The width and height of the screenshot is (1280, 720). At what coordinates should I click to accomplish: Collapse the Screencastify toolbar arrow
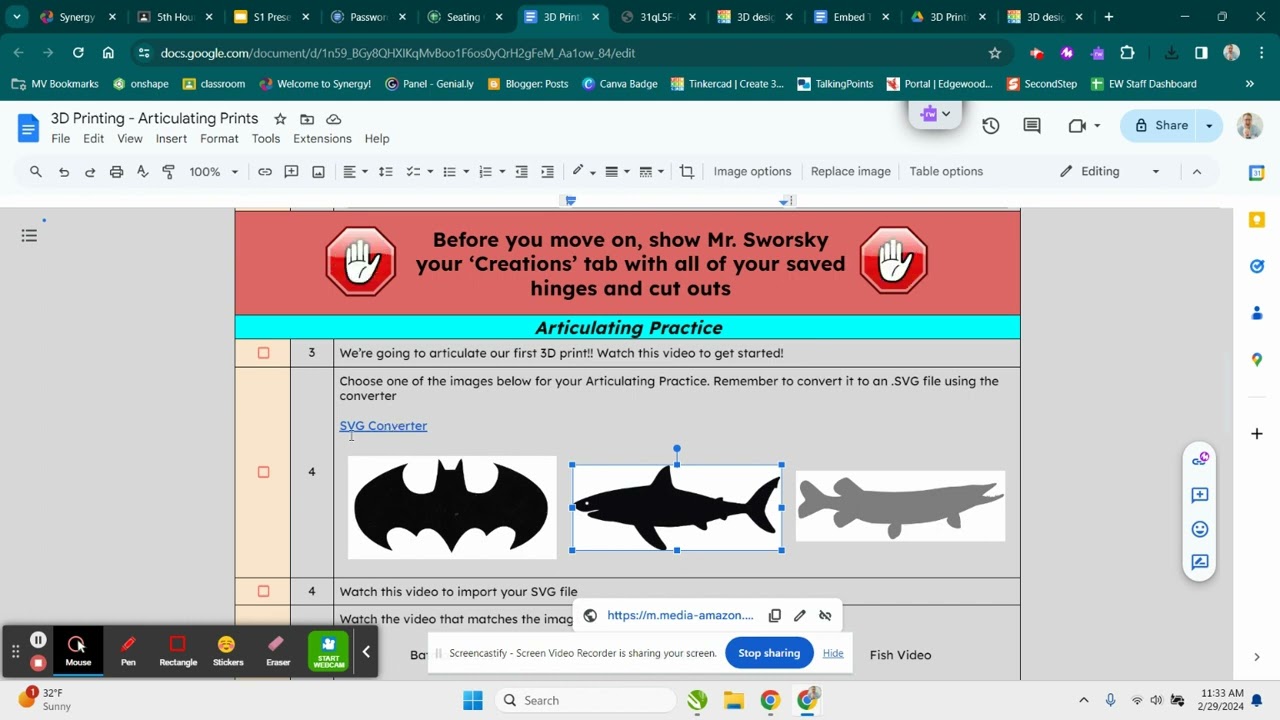(x=366, y=652)
